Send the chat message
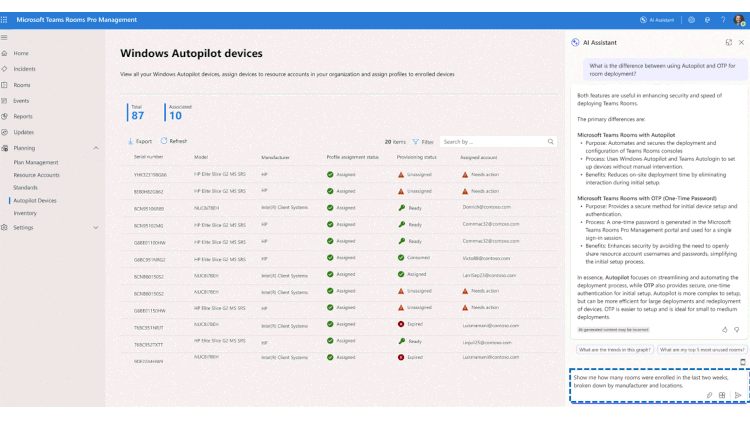 coord(738,395)
